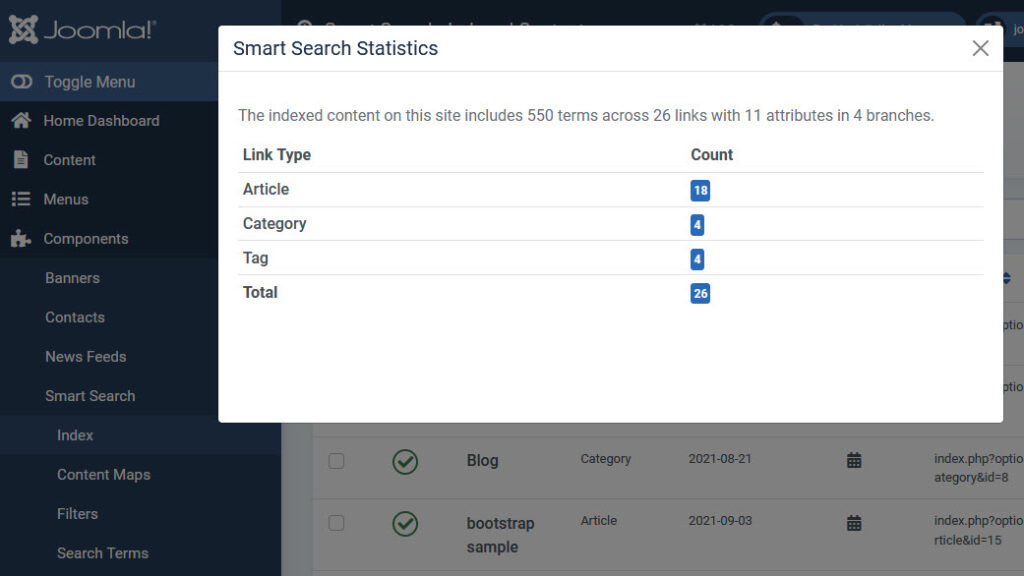Click the Content file icon in sidebar
This screenshot has width=1024, height=576.
click(21, 160)
